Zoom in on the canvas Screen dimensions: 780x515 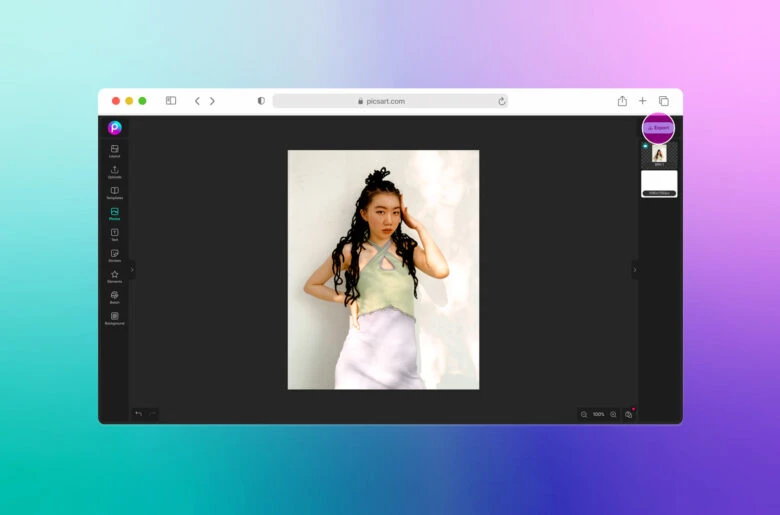pyautogui.click(x=613, y=414)
